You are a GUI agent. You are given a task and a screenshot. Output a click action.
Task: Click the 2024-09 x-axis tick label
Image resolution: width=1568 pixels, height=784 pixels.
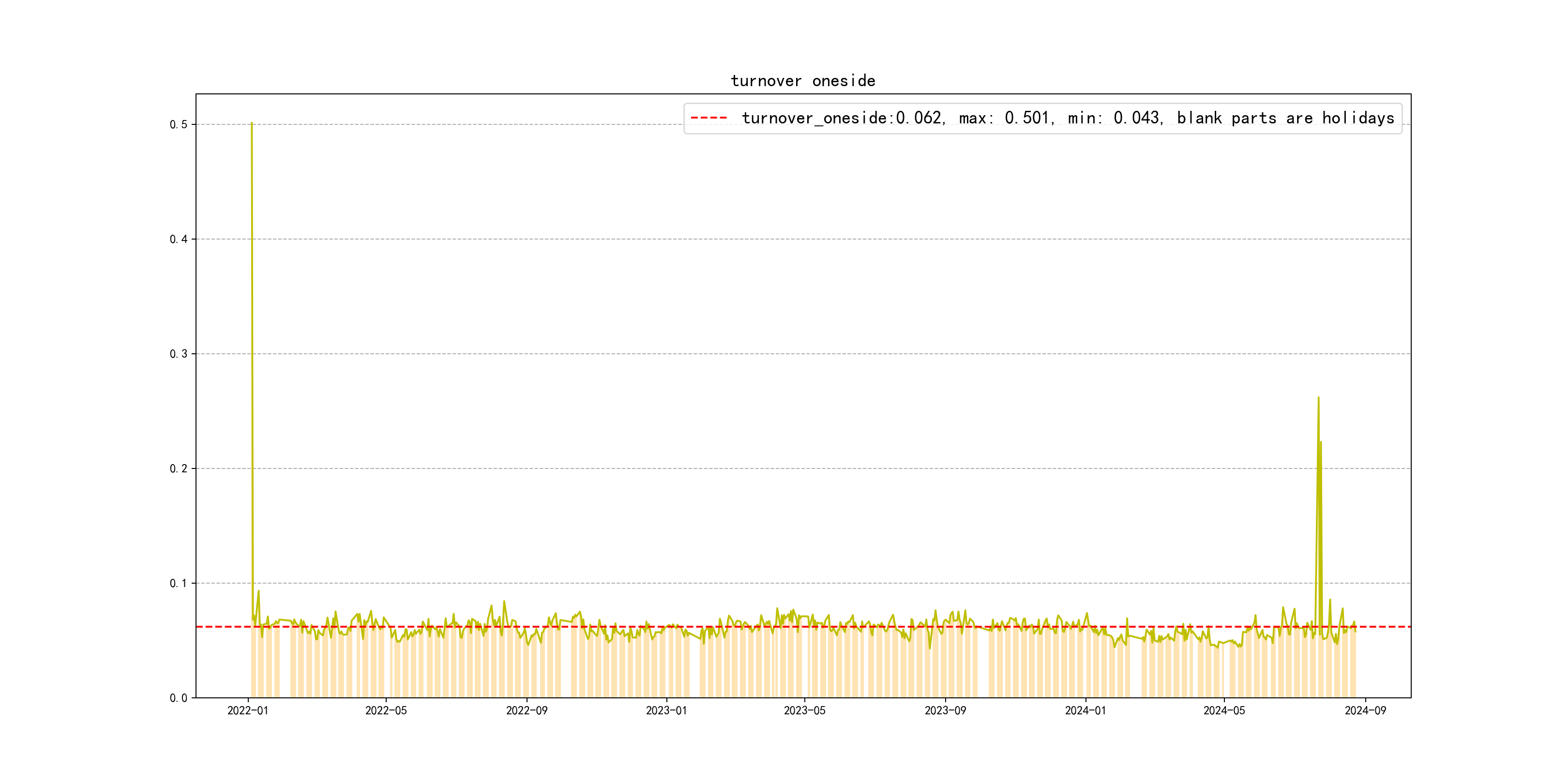pos(1365,711)
